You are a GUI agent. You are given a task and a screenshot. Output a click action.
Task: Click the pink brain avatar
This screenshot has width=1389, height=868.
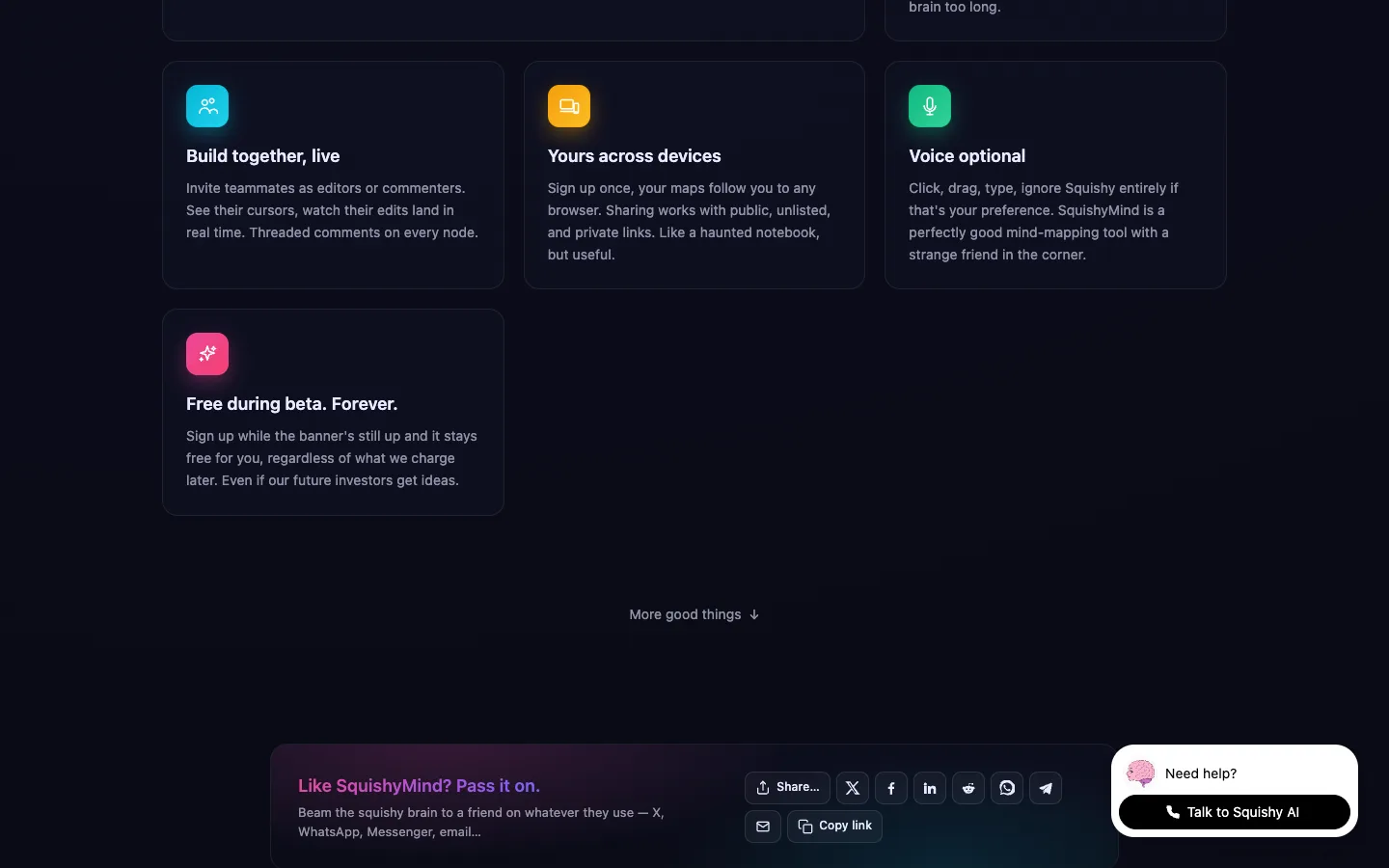pyautogui.click(x=1140, y=773)
